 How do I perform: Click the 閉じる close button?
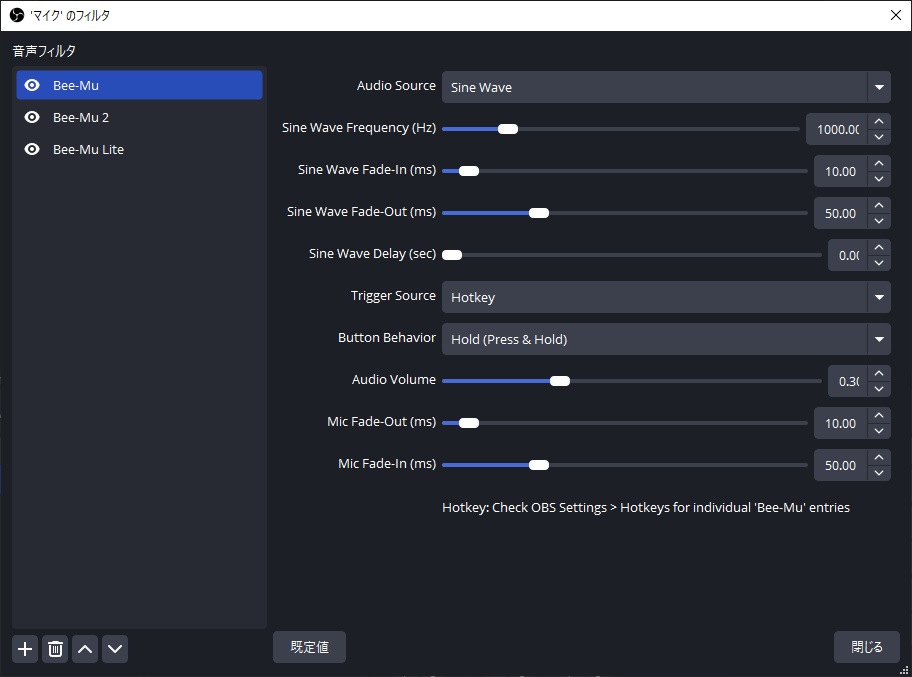coord(867,647)
